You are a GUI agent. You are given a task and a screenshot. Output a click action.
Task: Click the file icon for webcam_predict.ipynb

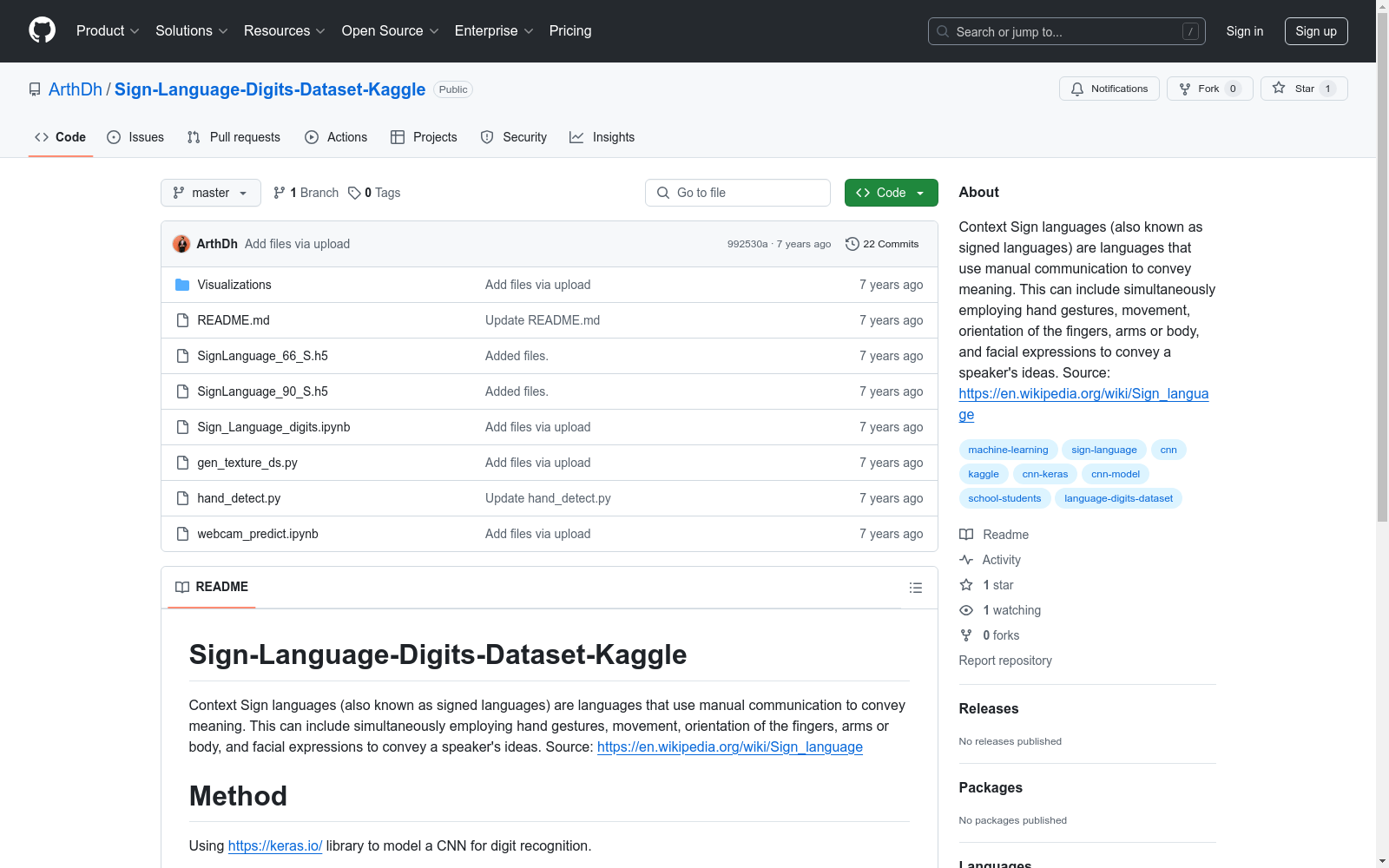tap(182, 534)
